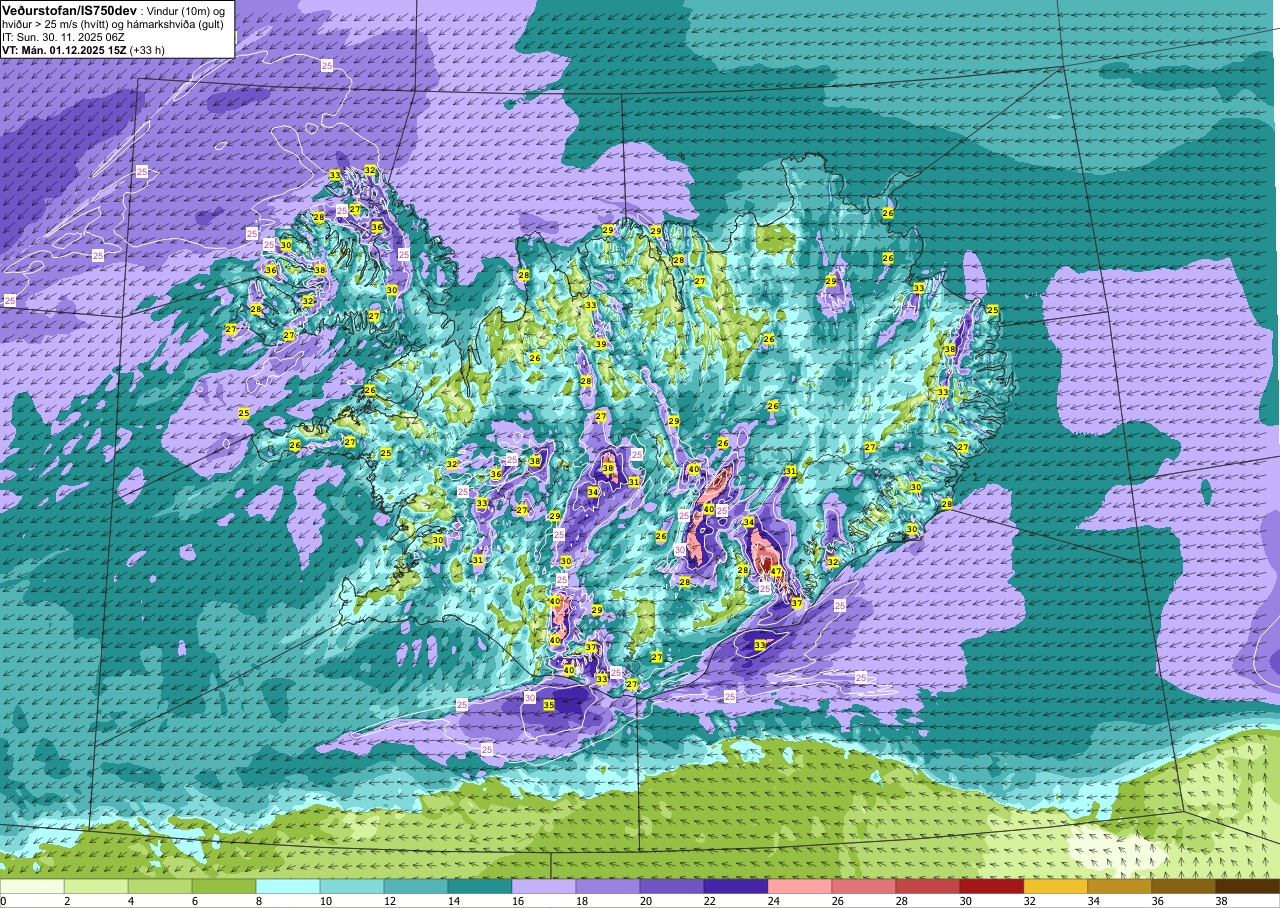The width and height of the screenshot is (1280, 908).
Task: Click the 16–18 m/s pale lavender legend swatch
Action: point(544,887)
